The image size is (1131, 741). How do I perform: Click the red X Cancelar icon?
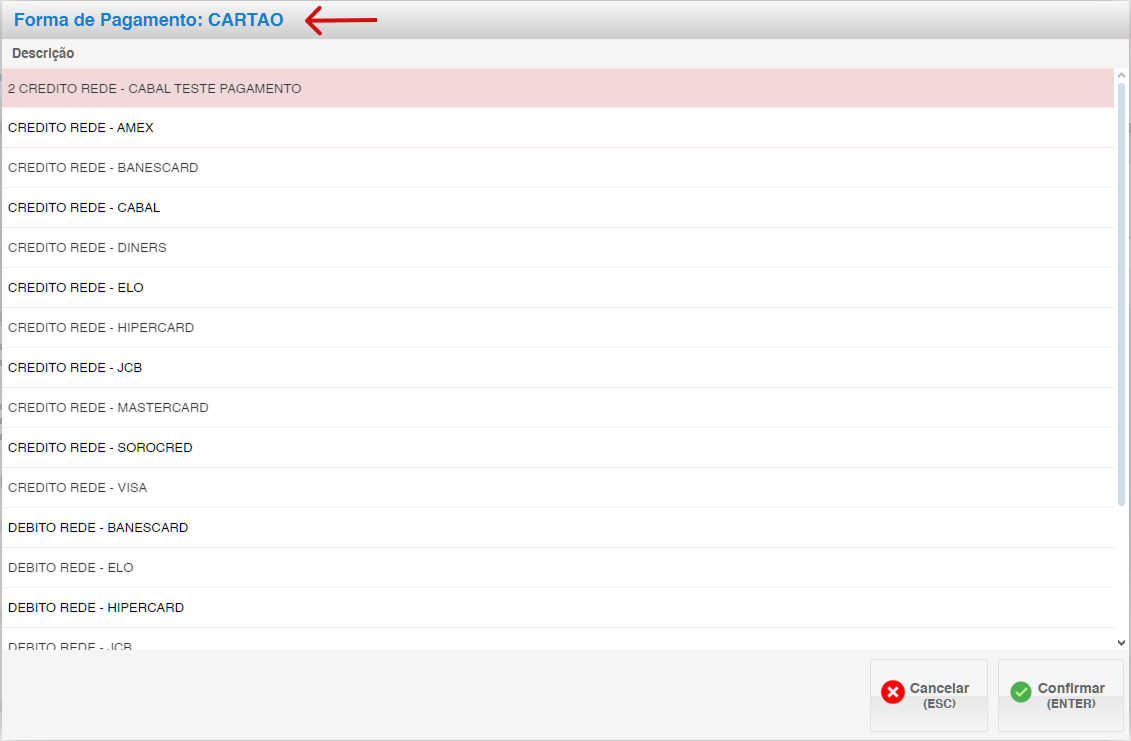(x=892, y=692)
